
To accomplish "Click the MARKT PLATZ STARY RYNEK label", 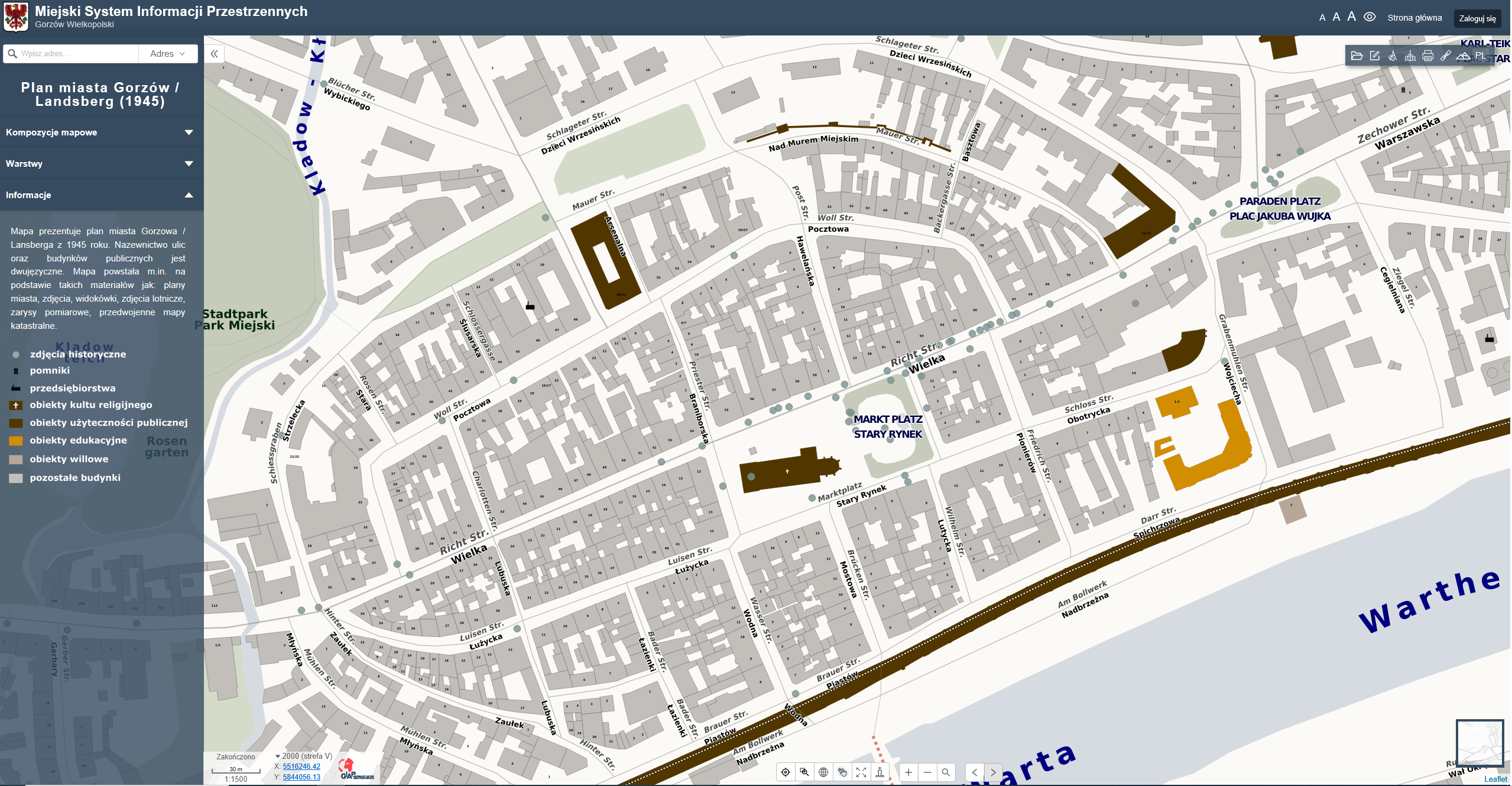I will point(888,426).
